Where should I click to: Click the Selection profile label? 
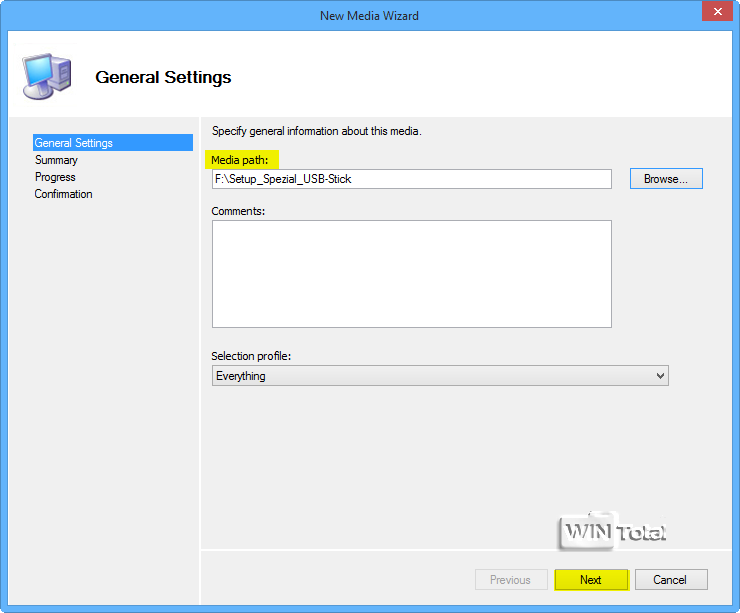(x=251, y=356)
